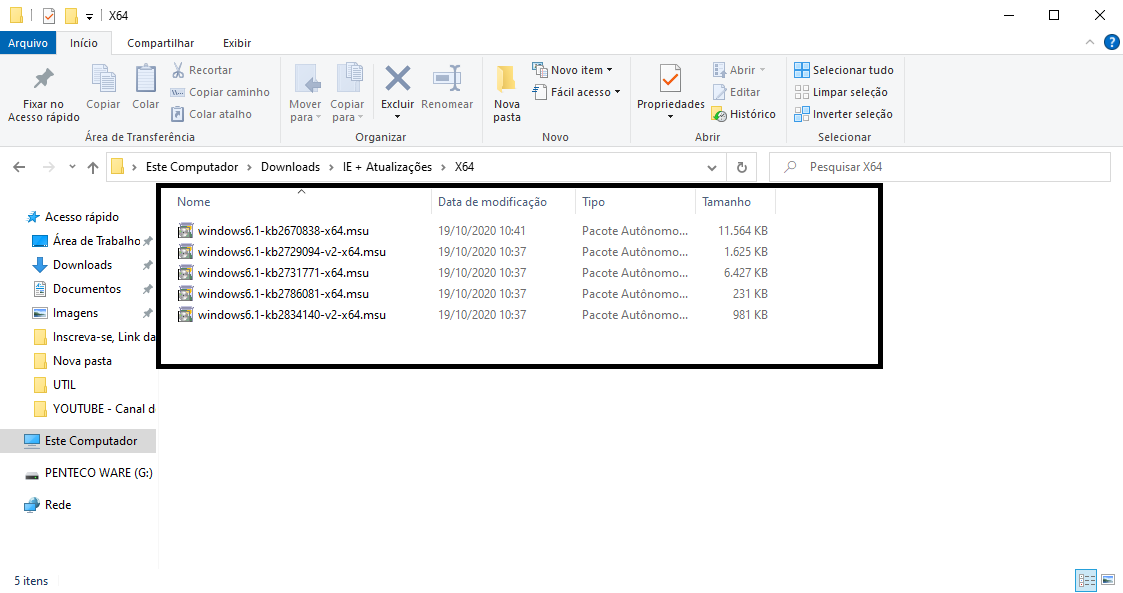Expand the Fácil acesso dropdown

pos(577,92)
